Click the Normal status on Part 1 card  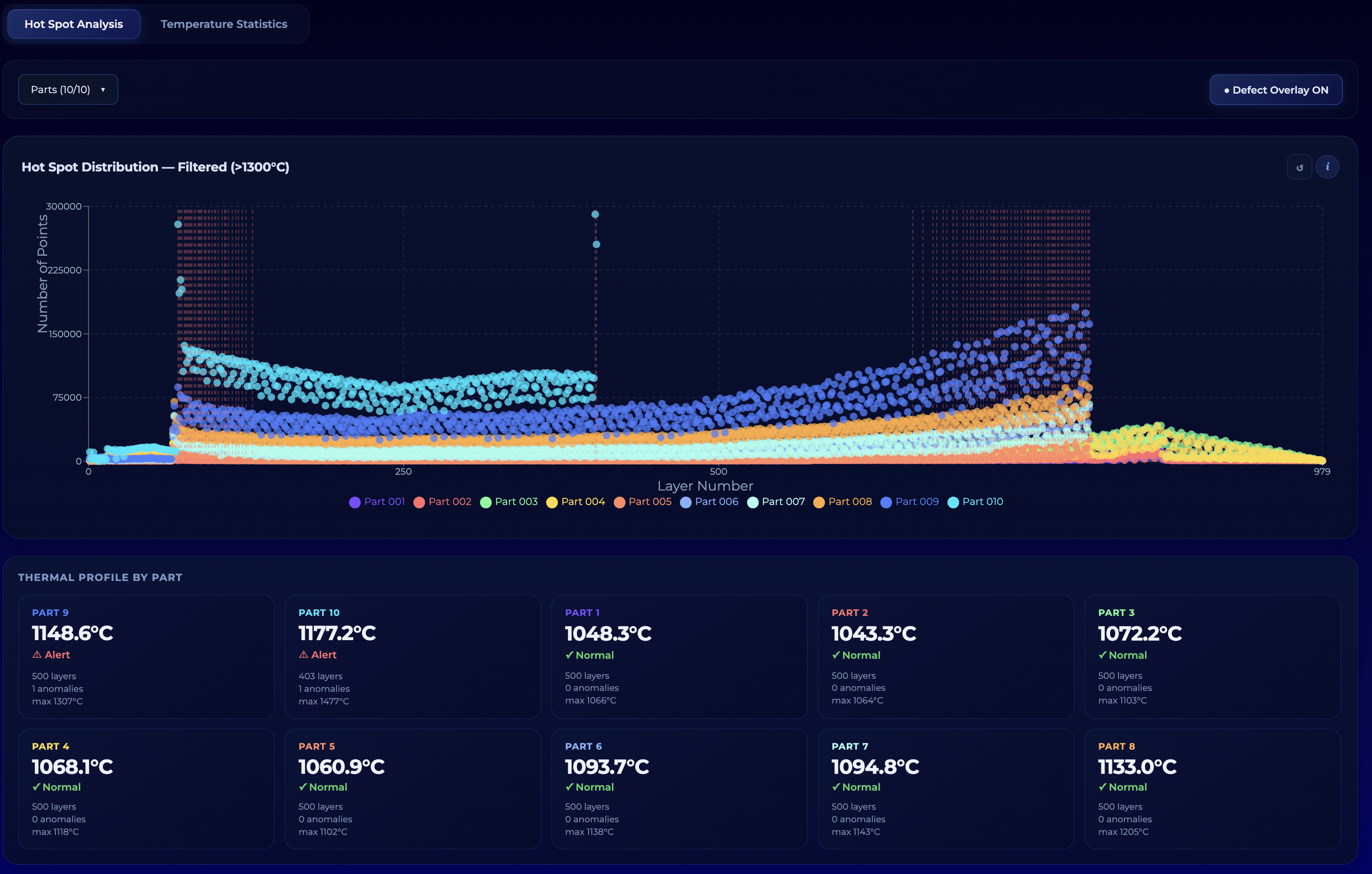pos(589,655)
